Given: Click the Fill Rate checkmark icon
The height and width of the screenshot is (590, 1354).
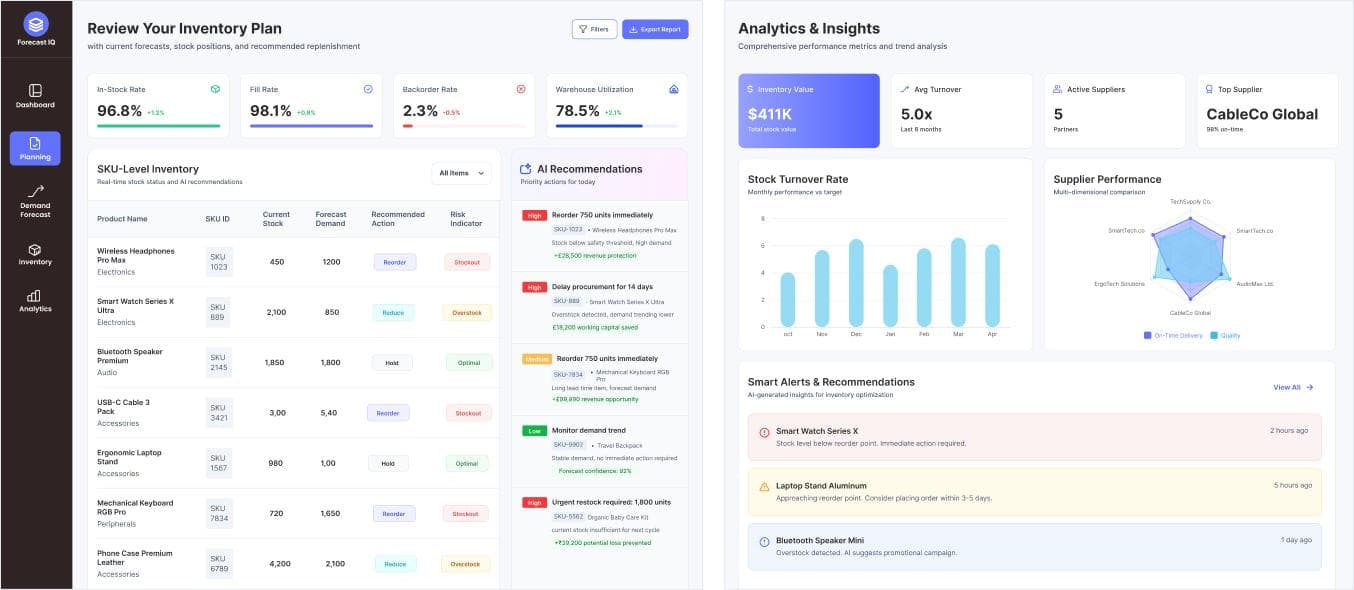Looking at the screenshot, I should coord(368,89).
